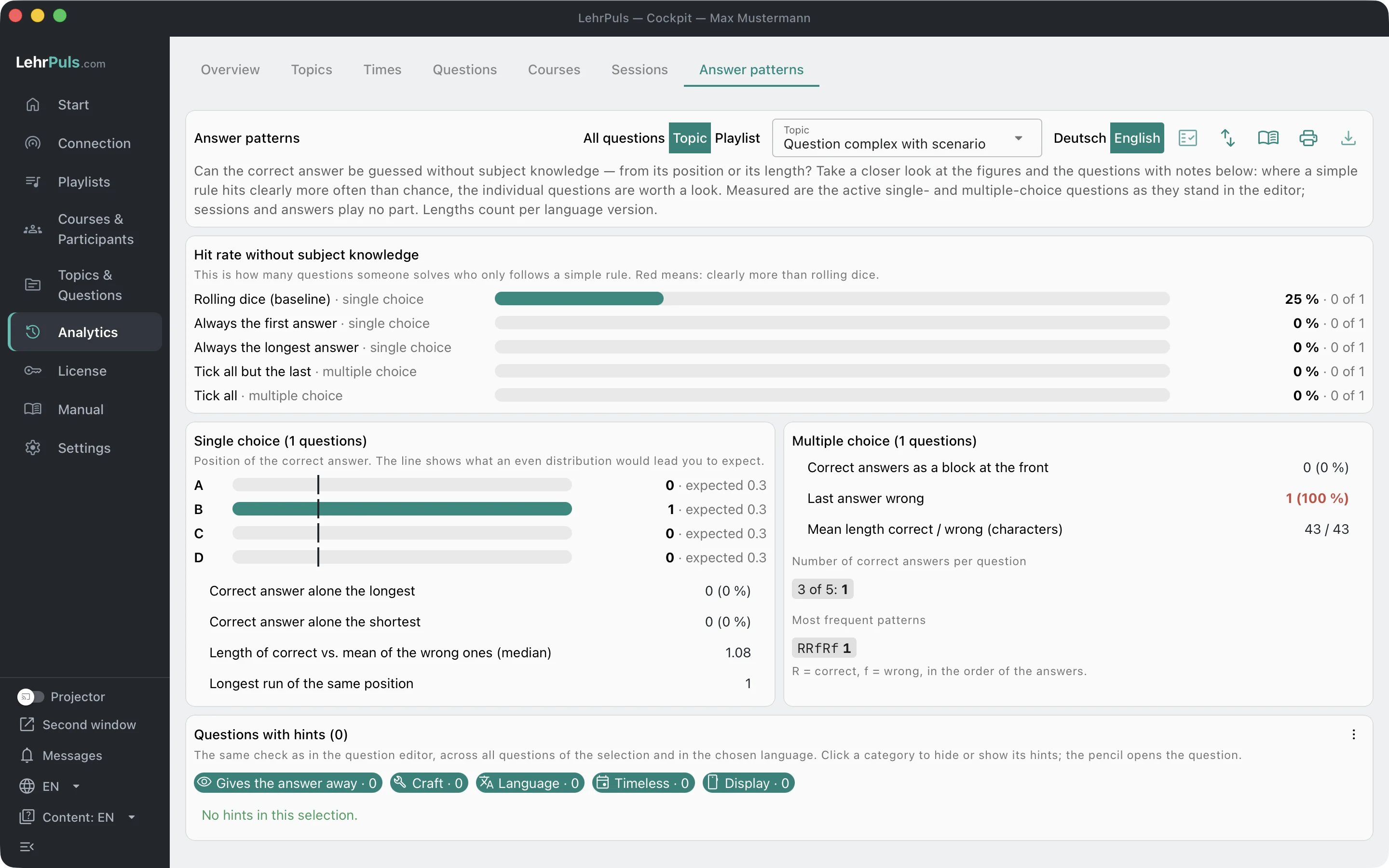Switch the language to Deutsch
This screenshot has height=868, width=1389.
point(1080,138)
